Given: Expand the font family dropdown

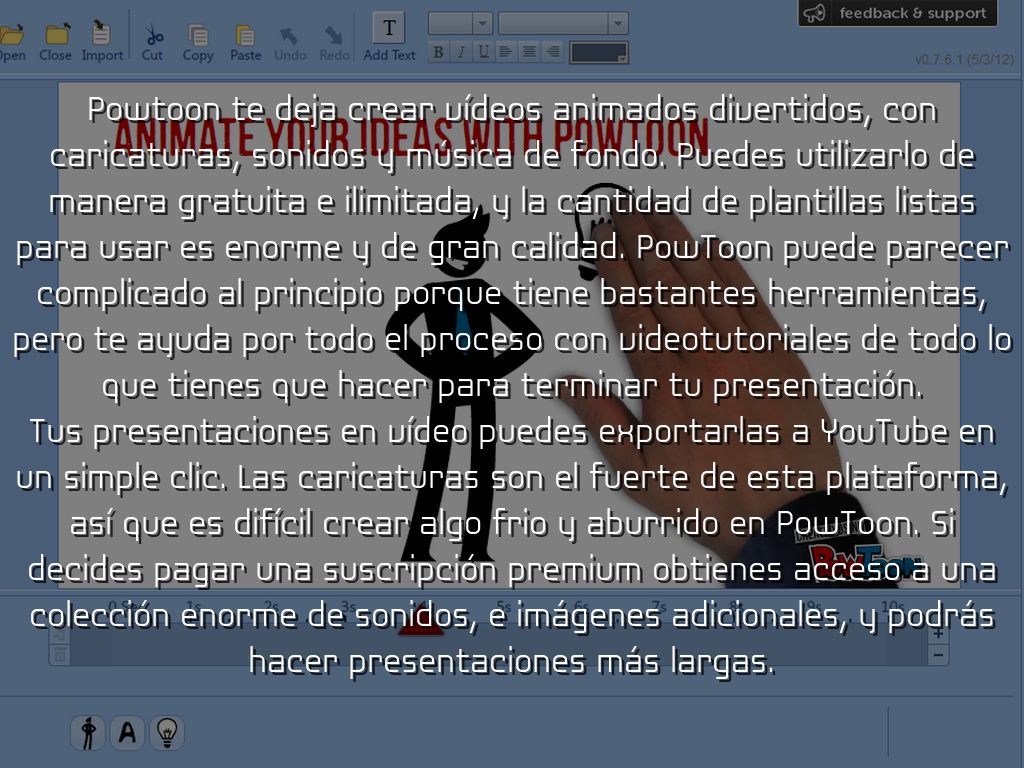Looking at the screenshot, I should click(618, 23).
